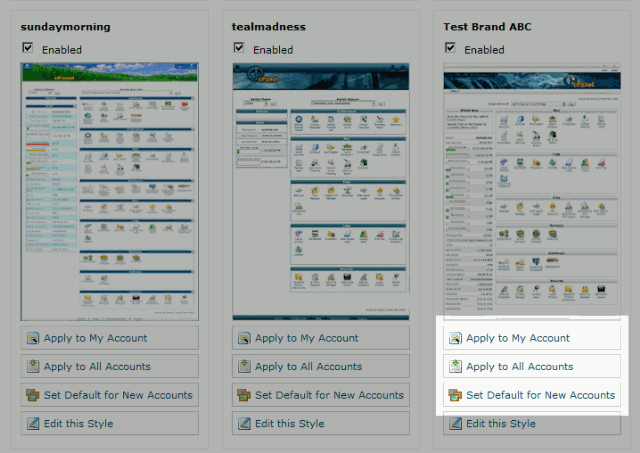Select the sundaymorning style title
640x453 pixels.
pyautogui.click(x=66, y=27)
